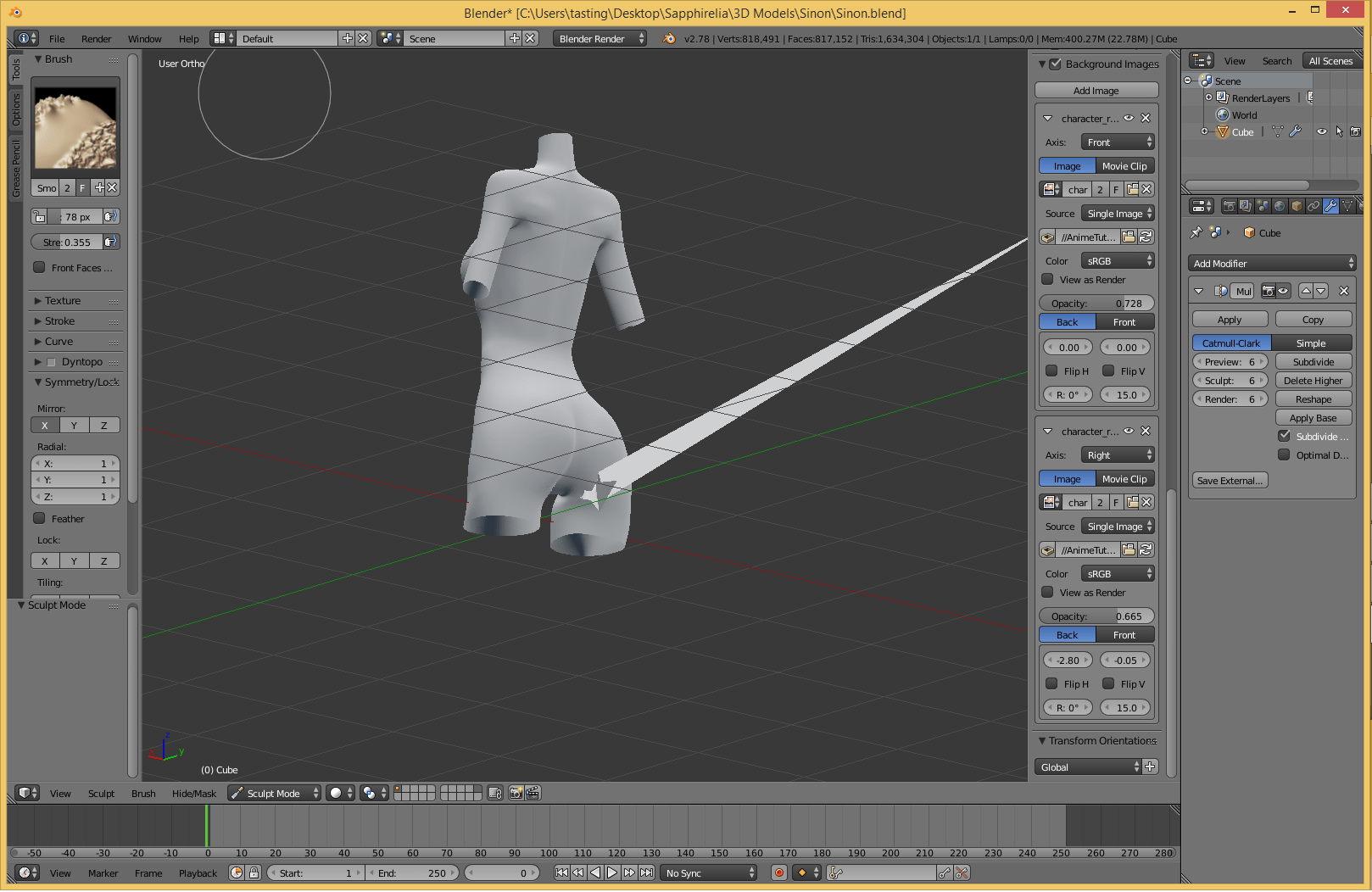Enable auto keyframe recording in timeline
This screenshot has height=892, width=1372.
(x=779, y=872)
